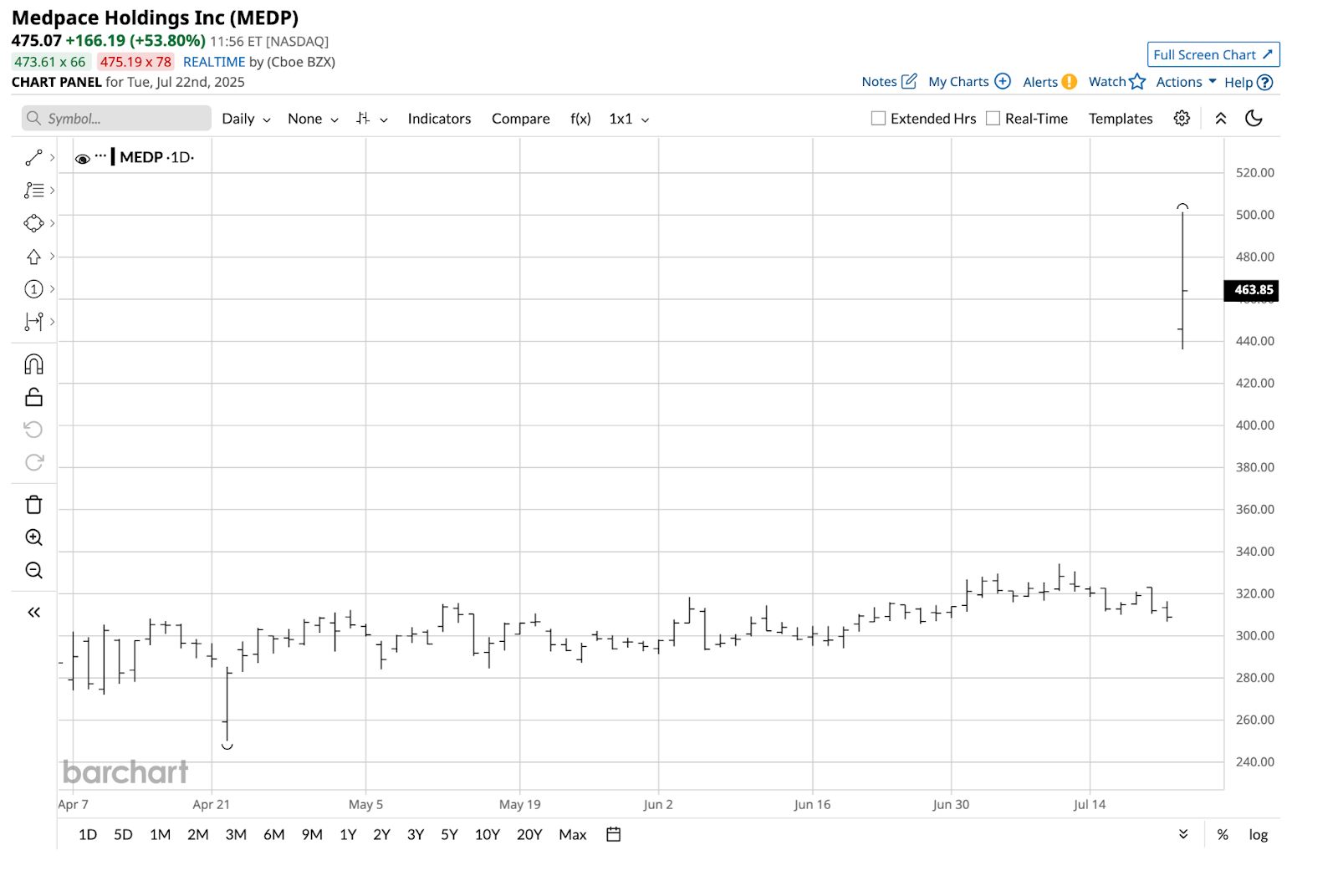
Task: Select the 2M range
Action: point(198,835)
